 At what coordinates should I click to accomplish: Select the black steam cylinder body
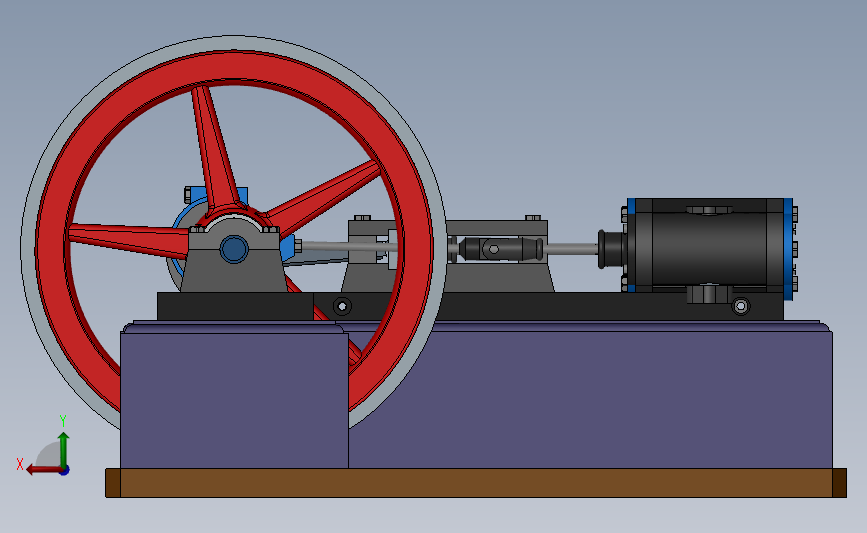709,247
